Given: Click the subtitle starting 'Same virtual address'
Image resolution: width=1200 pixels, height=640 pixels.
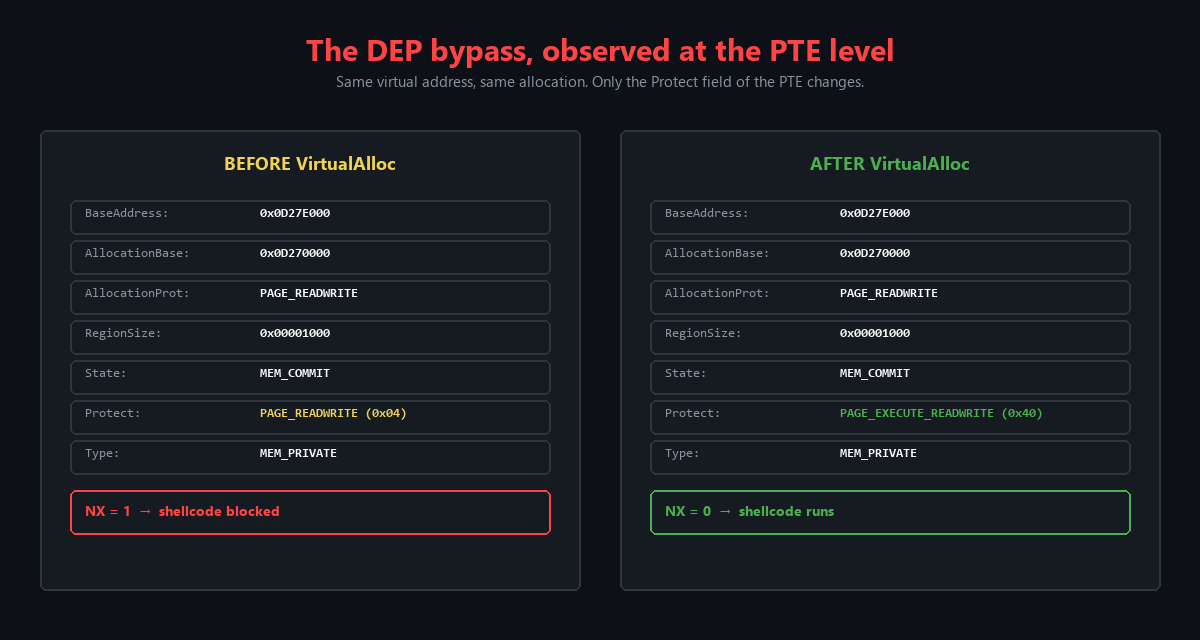Looking at the screenshot, I should click(x=600, y=82).
